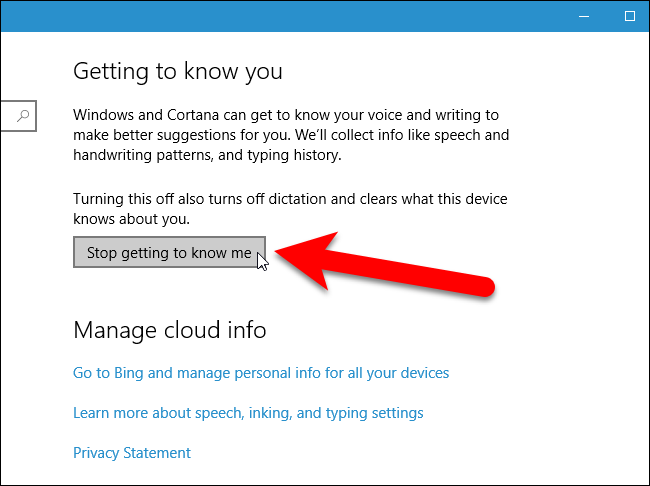Viewport: 650px width, 486px height.
Task: Focus the settings search box
Action: pyautogui.click(x=12, y=115)
